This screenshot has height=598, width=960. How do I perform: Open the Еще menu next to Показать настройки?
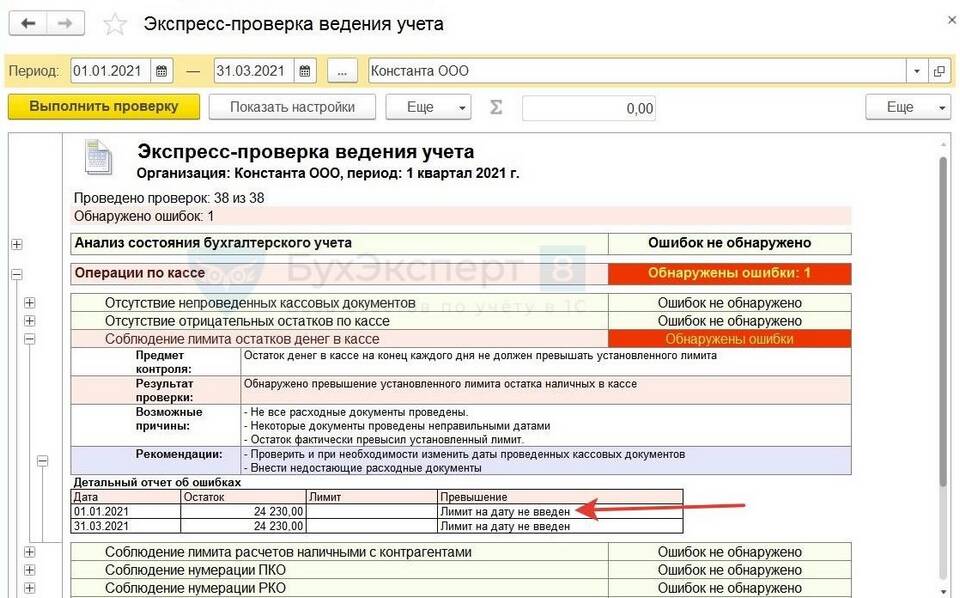click(x=428, y=107)
